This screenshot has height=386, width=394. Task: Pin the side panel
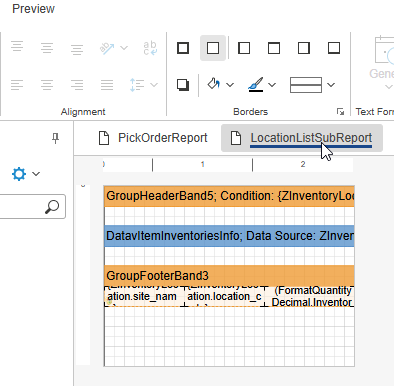56,138
